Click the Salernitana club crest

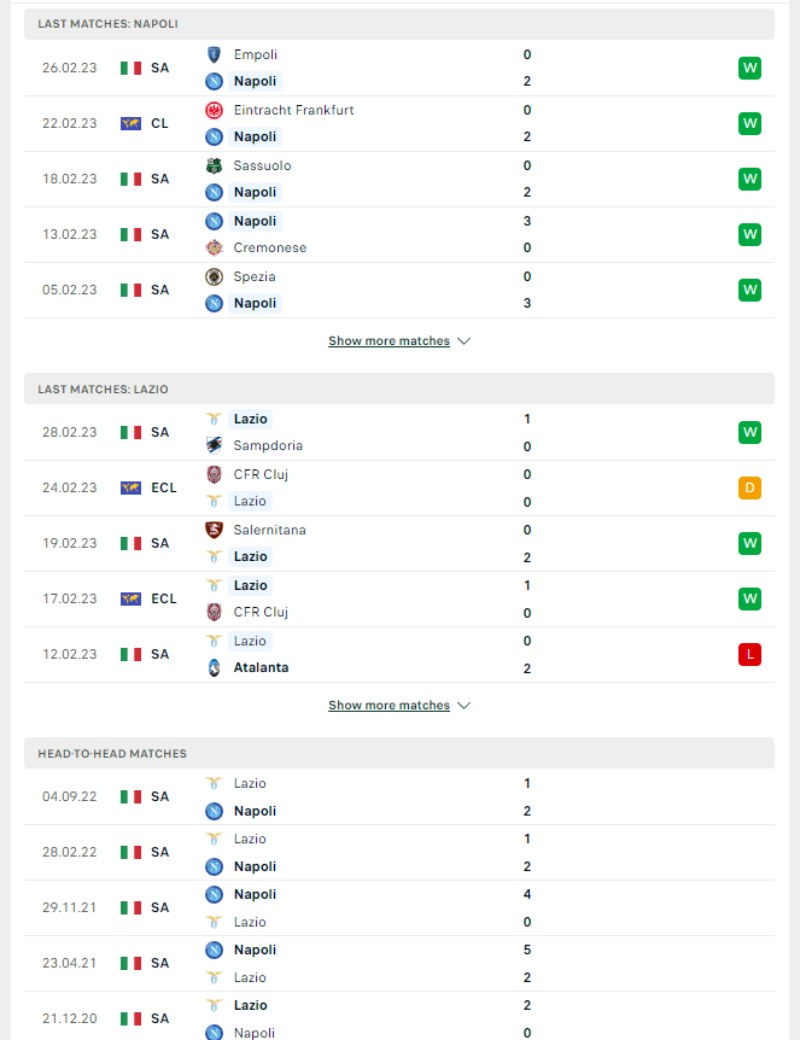point(214,530)
